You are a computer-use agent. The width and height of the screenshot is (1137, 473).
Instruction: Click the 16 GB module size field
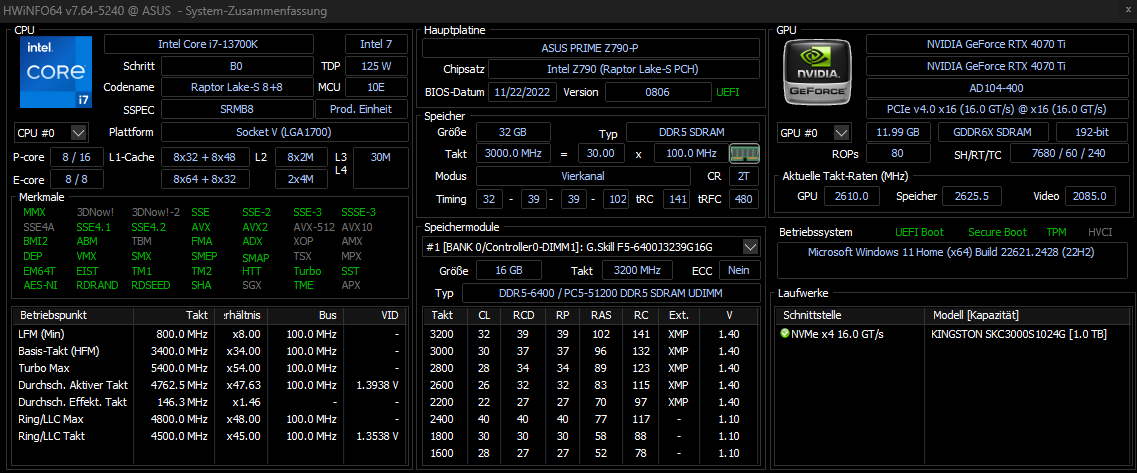click(x=509, y=270)
